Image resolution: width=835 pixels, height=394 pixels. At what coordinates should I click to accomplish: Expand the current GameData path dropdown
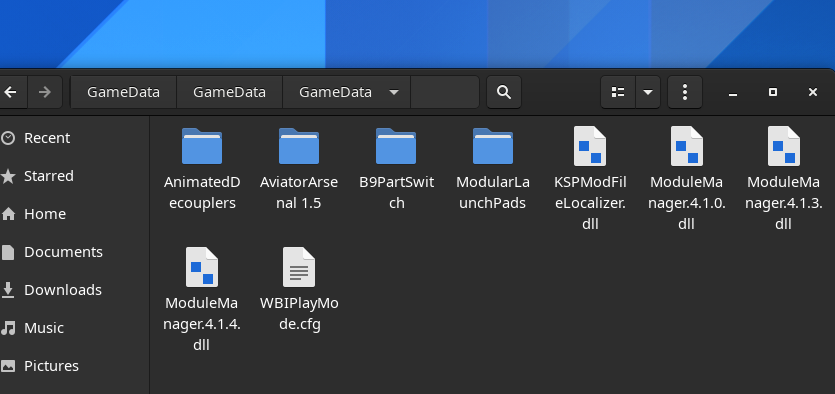(394, 92)
